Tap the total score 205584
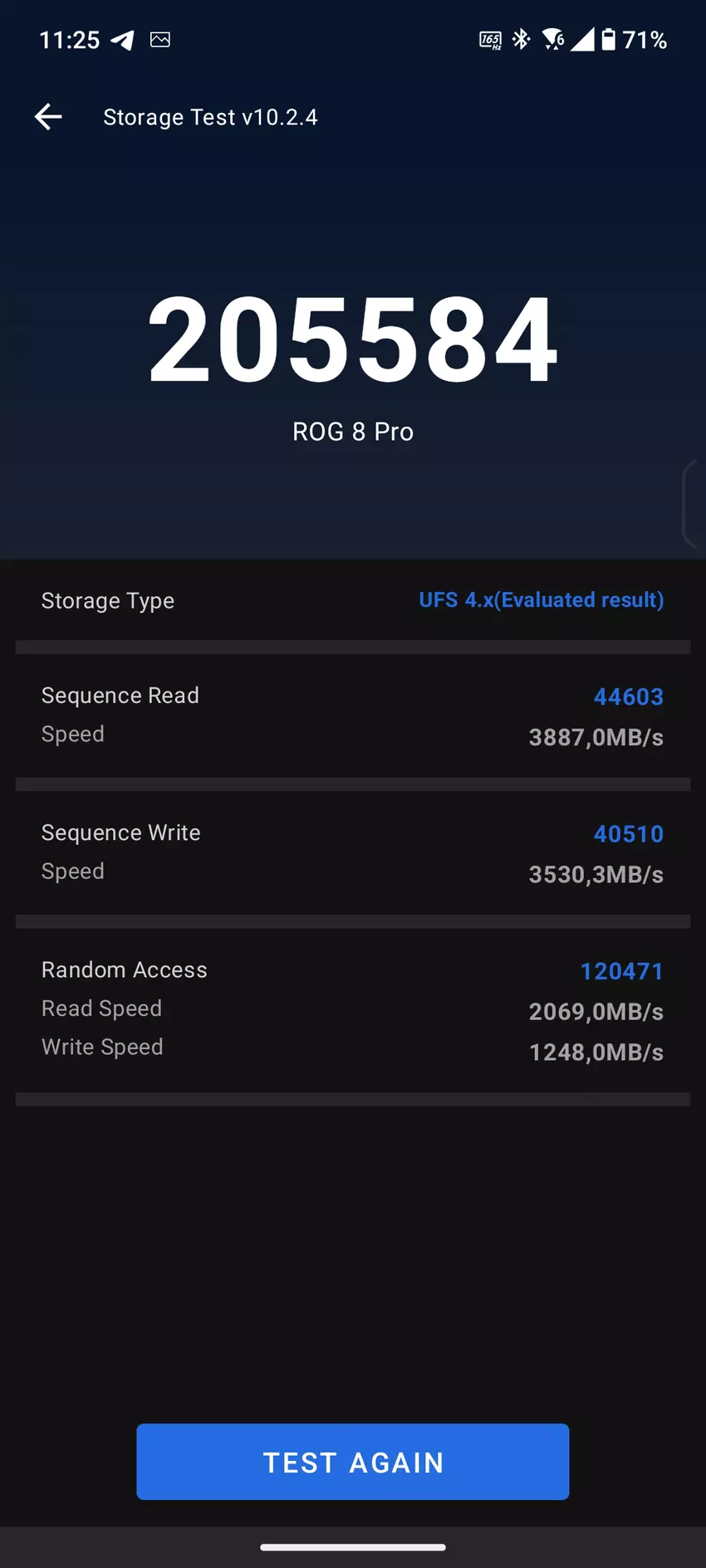This screenshot has height=1568, width=706. [x=353, y=340]
